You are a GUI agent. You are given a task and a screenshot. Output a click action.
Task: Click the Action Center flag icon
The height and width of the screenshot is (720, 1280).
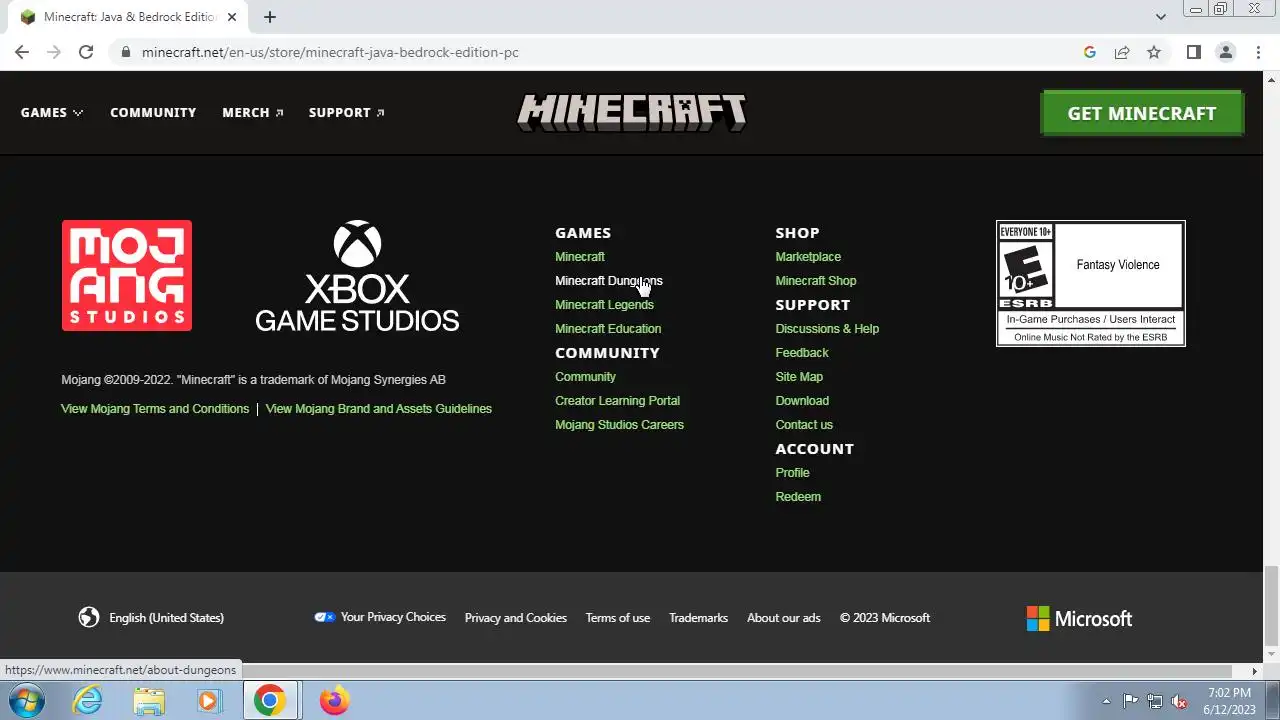click(x=1130, y=701)
